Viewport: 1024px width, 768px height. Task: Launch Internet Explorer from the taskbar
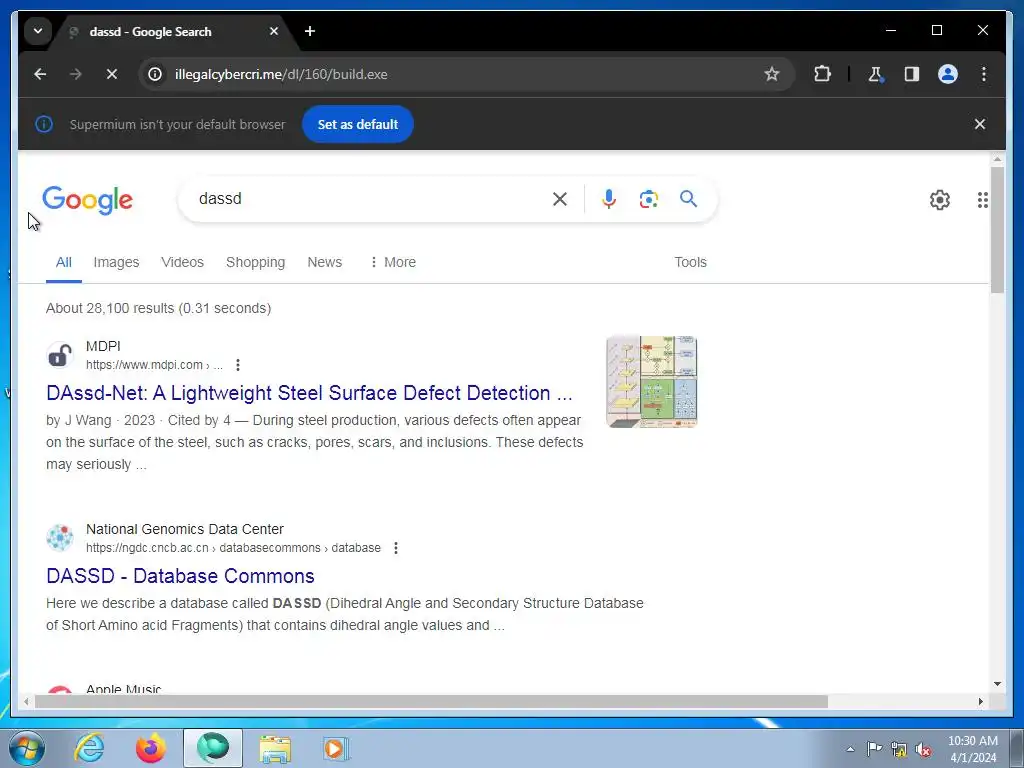(x=89, y=748)
